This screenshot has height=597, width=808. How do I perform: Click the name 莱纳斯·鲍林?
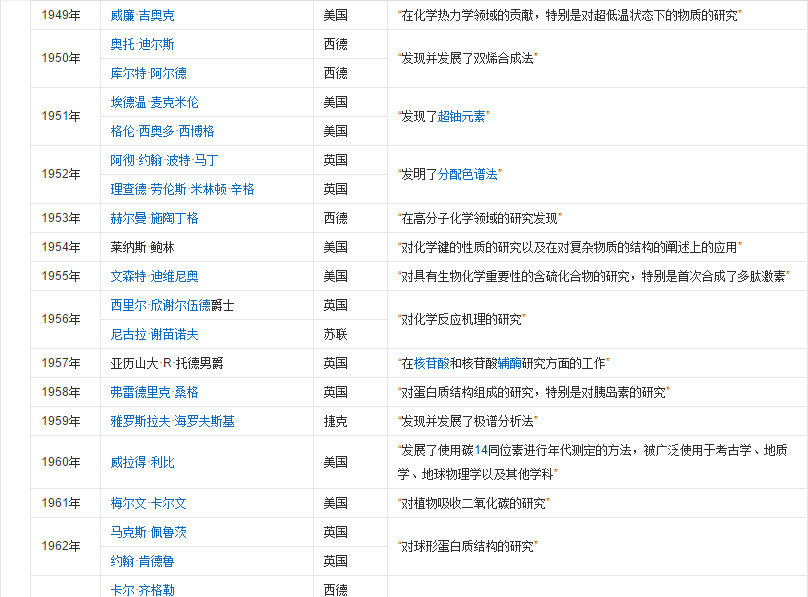[x=142, y=247]
